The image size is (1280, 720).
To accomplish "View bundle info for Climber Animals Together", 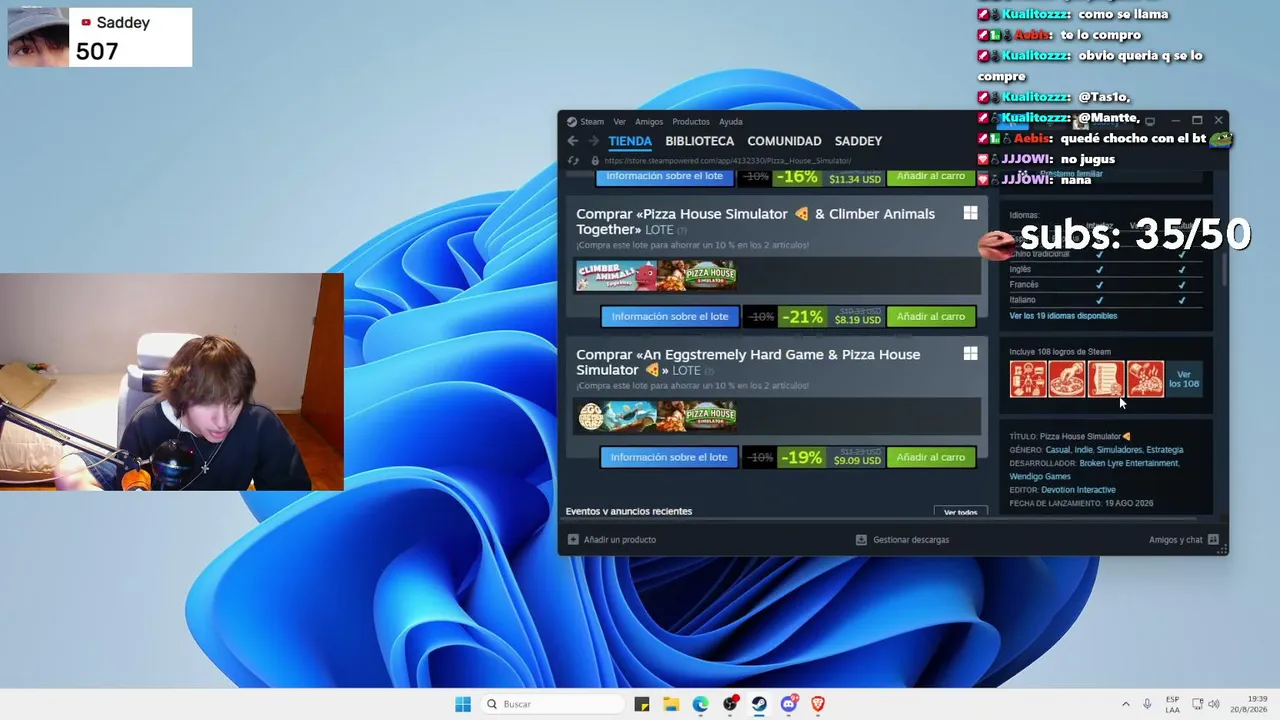I will click(x=670, y=317).
